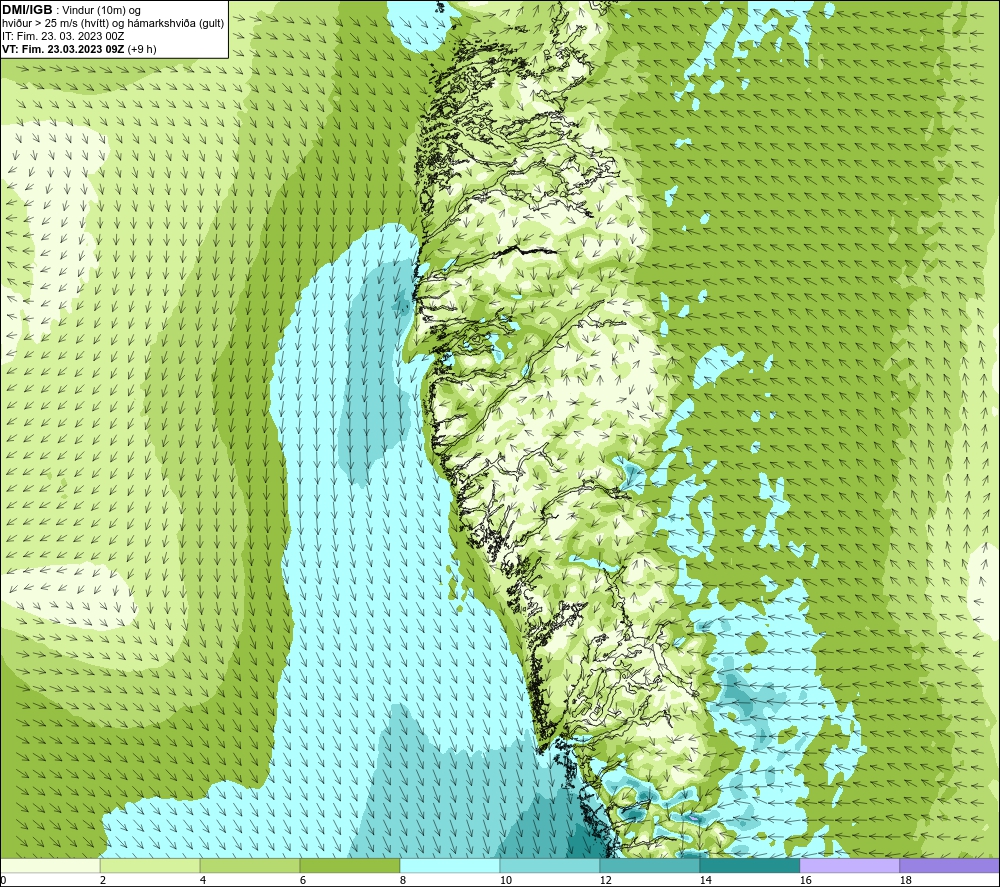The width and height of the screenshot is (1000, 887).
Task: Click the 'IT: Fim. 23. 03. 2023 00Z' line
Action: coord(63,36)
